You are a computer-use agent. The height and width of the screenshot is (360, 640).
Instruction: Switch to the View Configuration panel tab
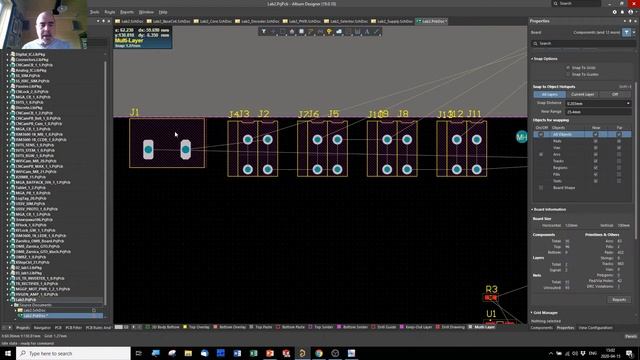point(595,328)
